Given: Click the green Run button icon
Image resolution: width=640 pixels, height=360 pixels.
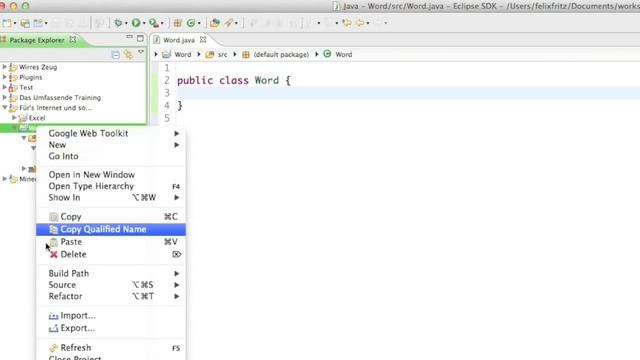Looking at the screenshot, I should click(x=136, y=23).
